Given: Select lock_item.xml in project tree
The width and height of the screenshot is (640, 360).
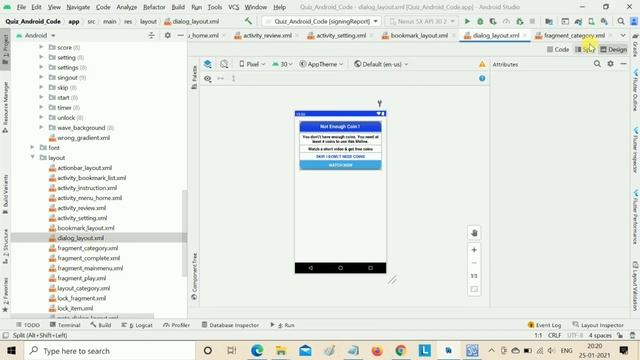Looking at the screenshot, I should 75,308.
